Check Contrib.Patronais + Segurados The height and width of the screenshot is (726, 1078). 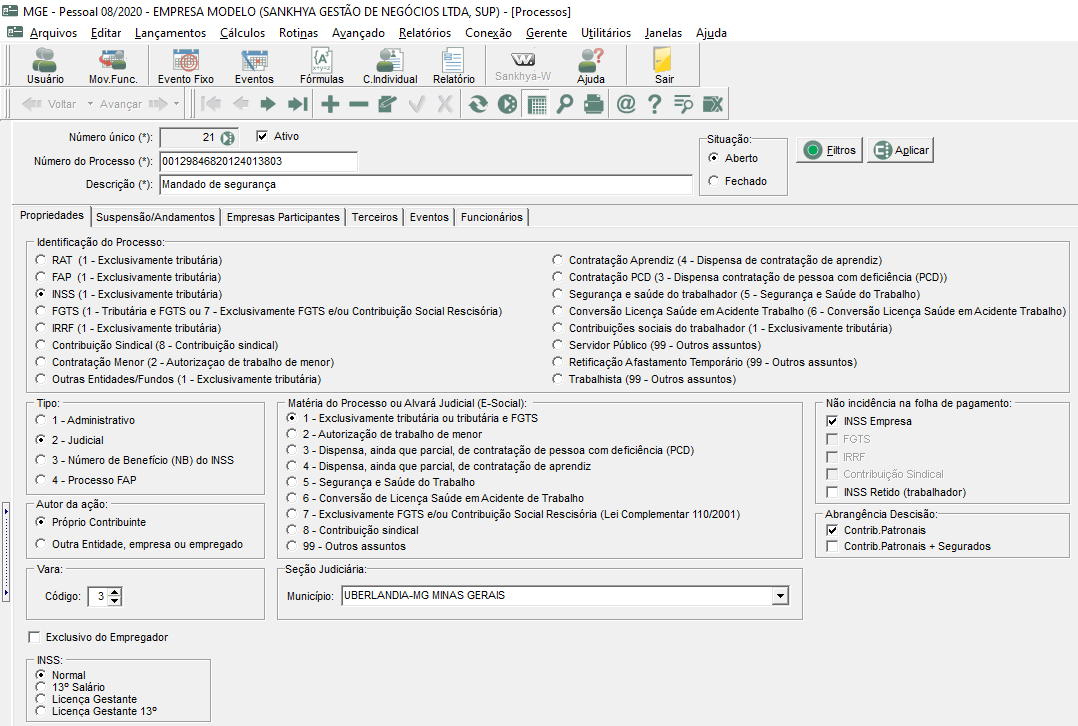coord(832,546)
